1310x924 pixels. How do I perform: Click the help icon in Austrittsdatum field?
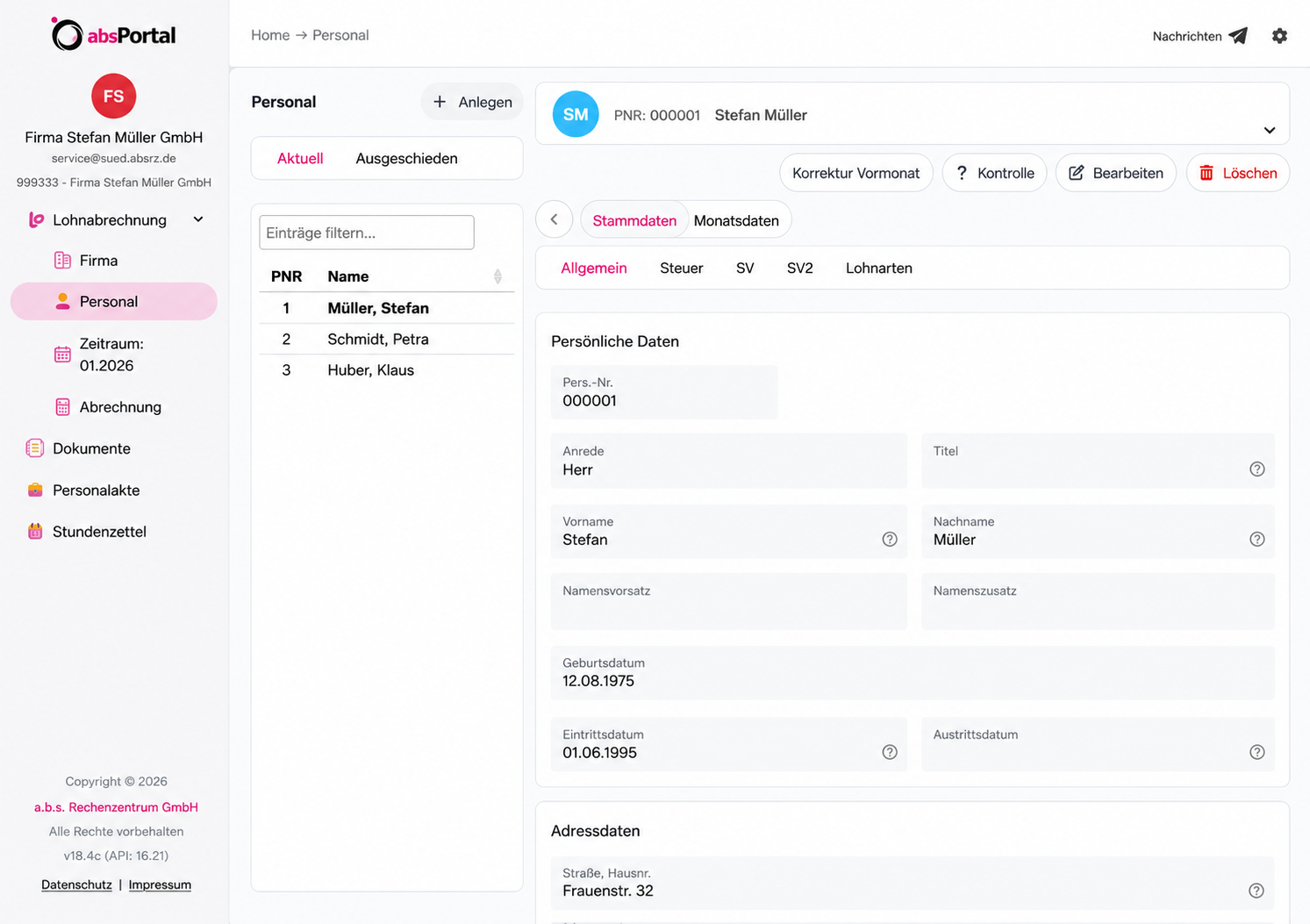(1257, 752)
